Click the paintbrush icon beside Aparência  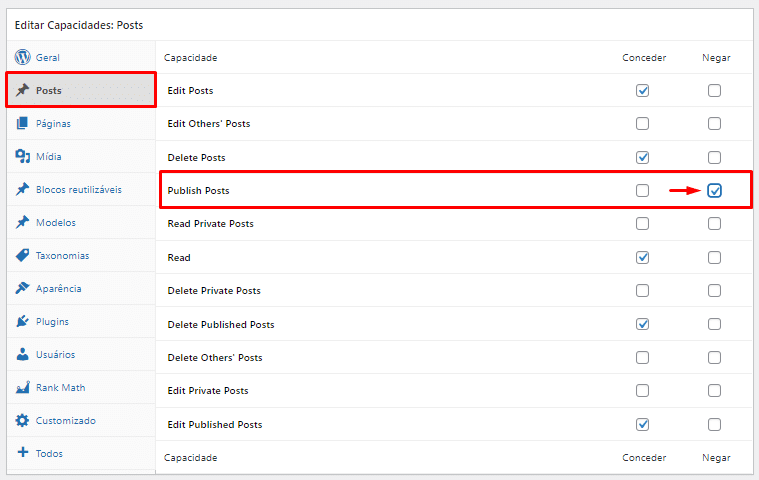[22, 288]
